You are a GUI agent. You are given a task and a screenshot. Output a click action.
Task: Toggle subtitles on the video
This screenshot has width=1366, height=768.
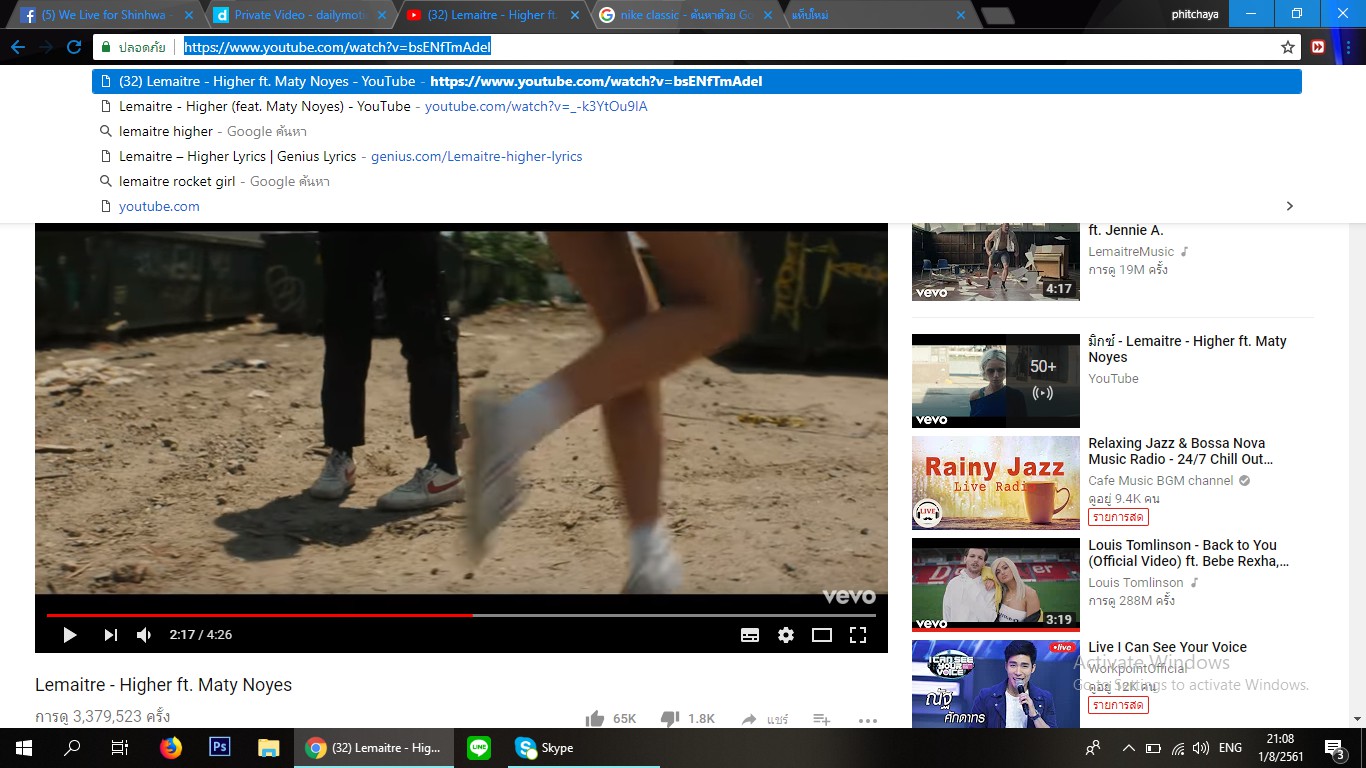pyautogui.click(x=750, y=635)
